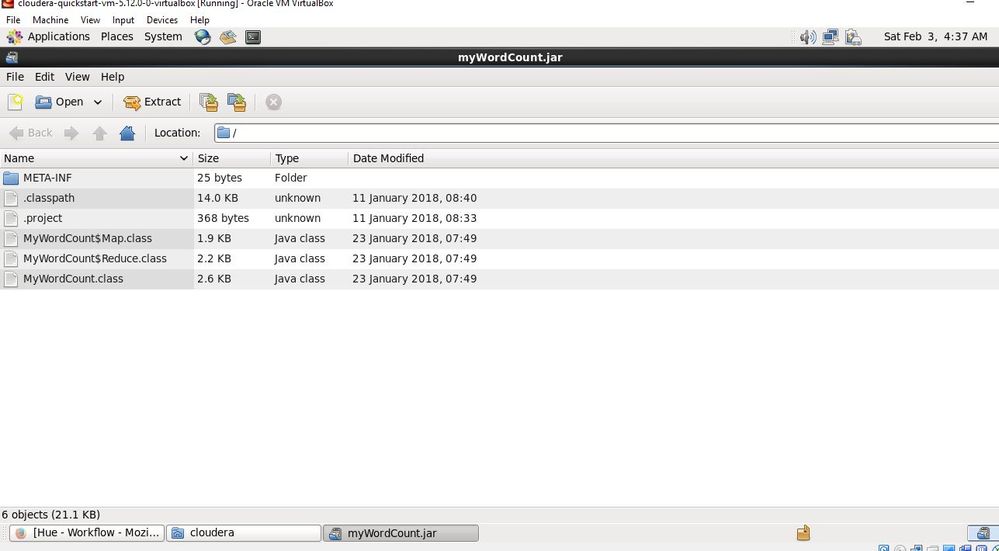Screen dimensions: 999x551
Task: Click the .project file icon
Action: pos(11,218)
